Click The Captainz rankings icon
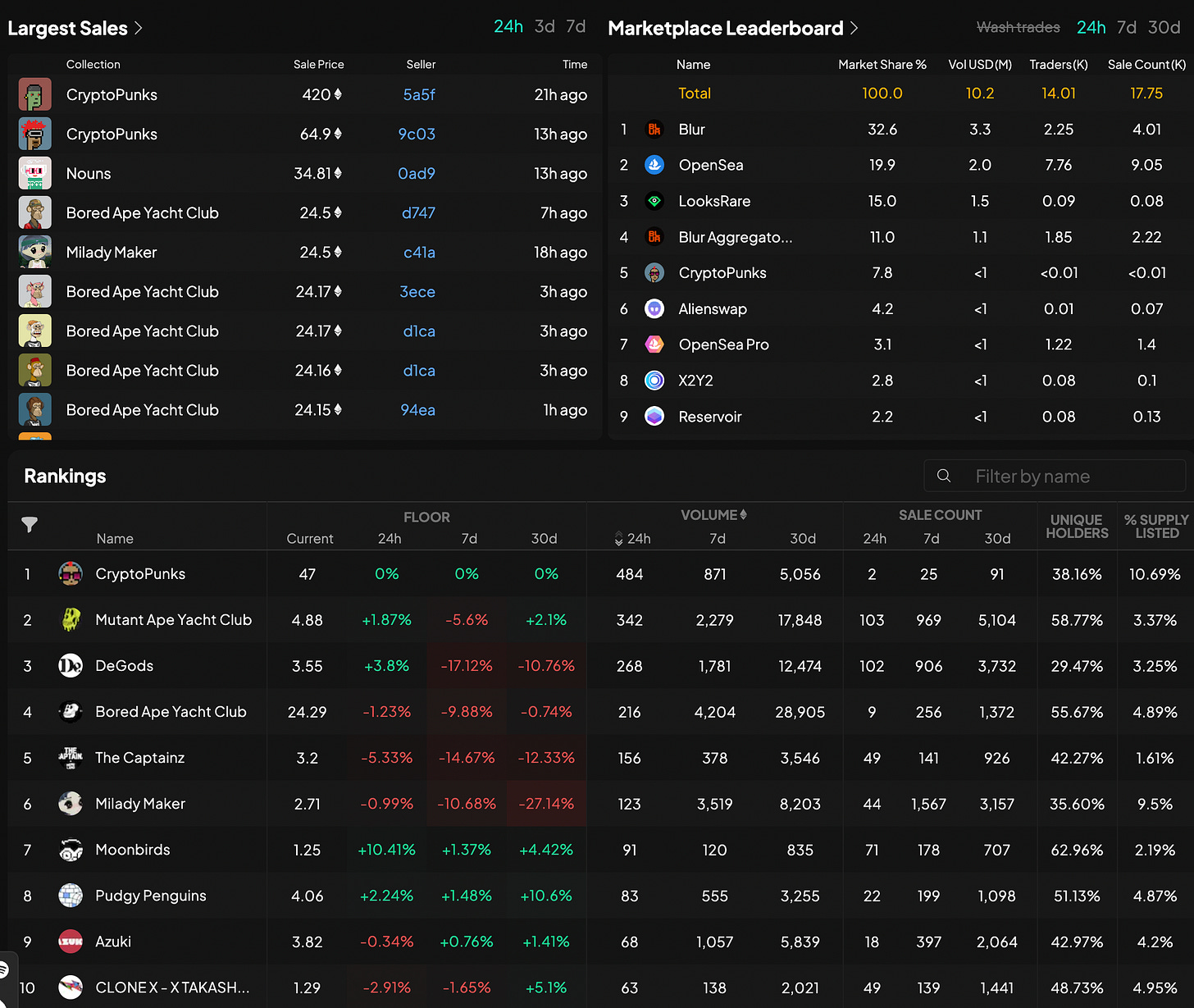Image resolution: width=1194 pixels, height=1008 pixels. [x=71, y=758]
